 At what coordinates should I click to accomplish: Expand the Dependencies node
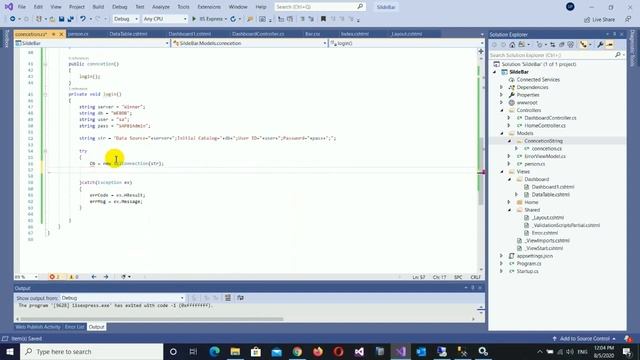point(502,87)
